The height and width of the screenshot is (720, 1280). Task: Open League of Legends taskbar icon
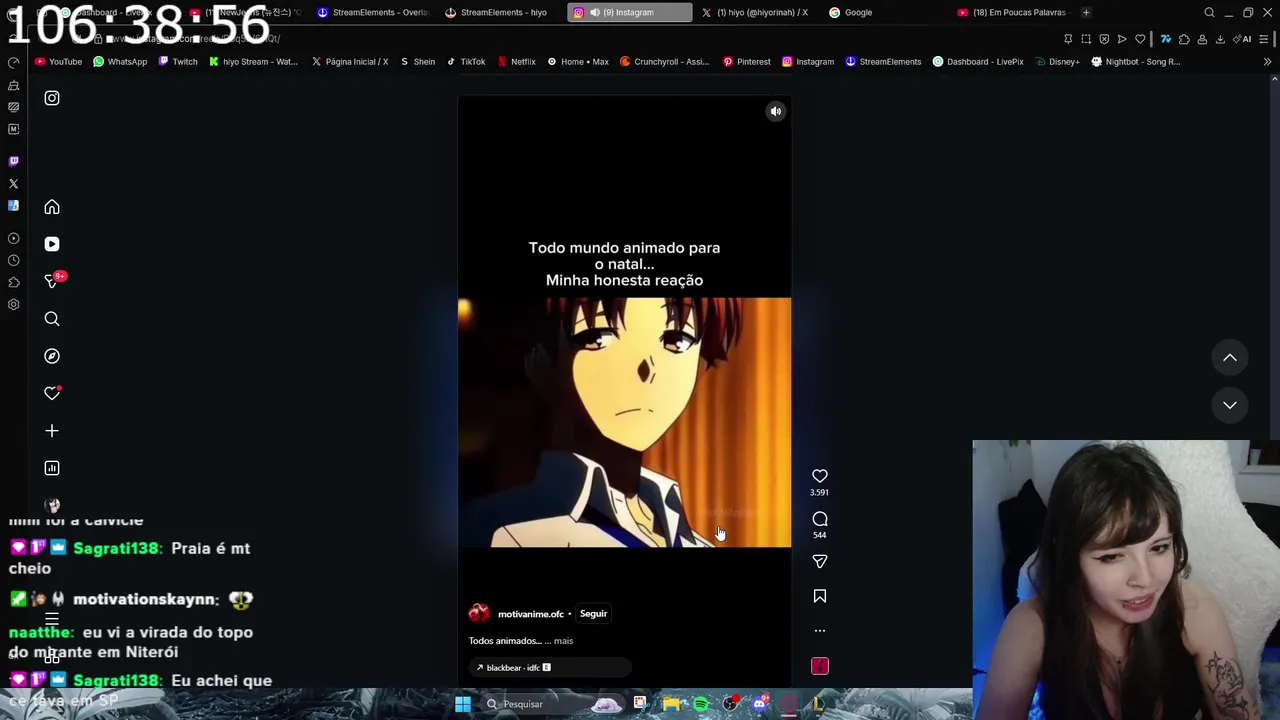(818, 704)
